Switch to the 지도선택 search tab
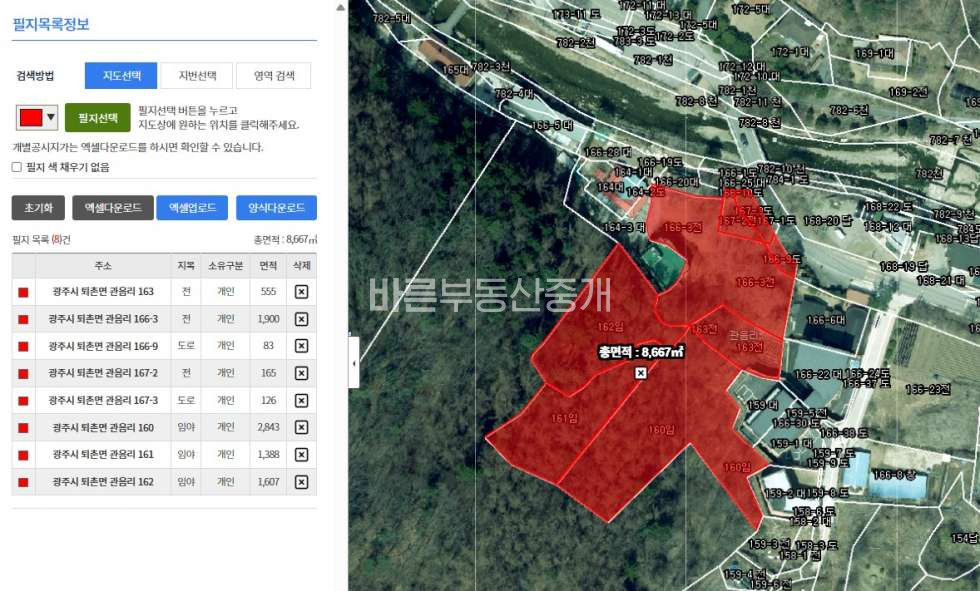Screen dimensions: 980x591 pyautogui.click(x=121, y=76)
